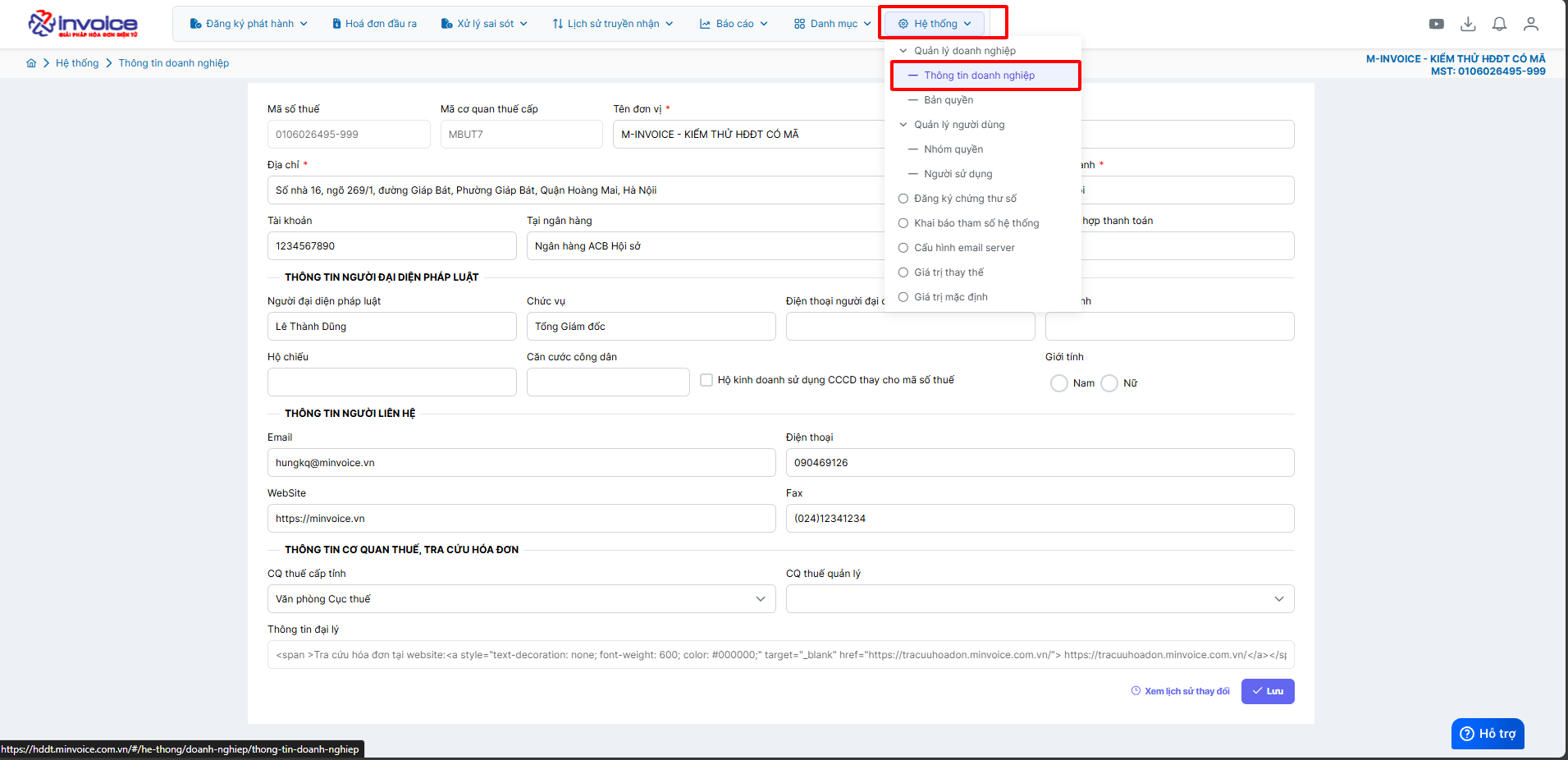Viewport: 1568px width, 760px height.
Task: Click the Mã số thuế field
Action: [x=349, y=135]
